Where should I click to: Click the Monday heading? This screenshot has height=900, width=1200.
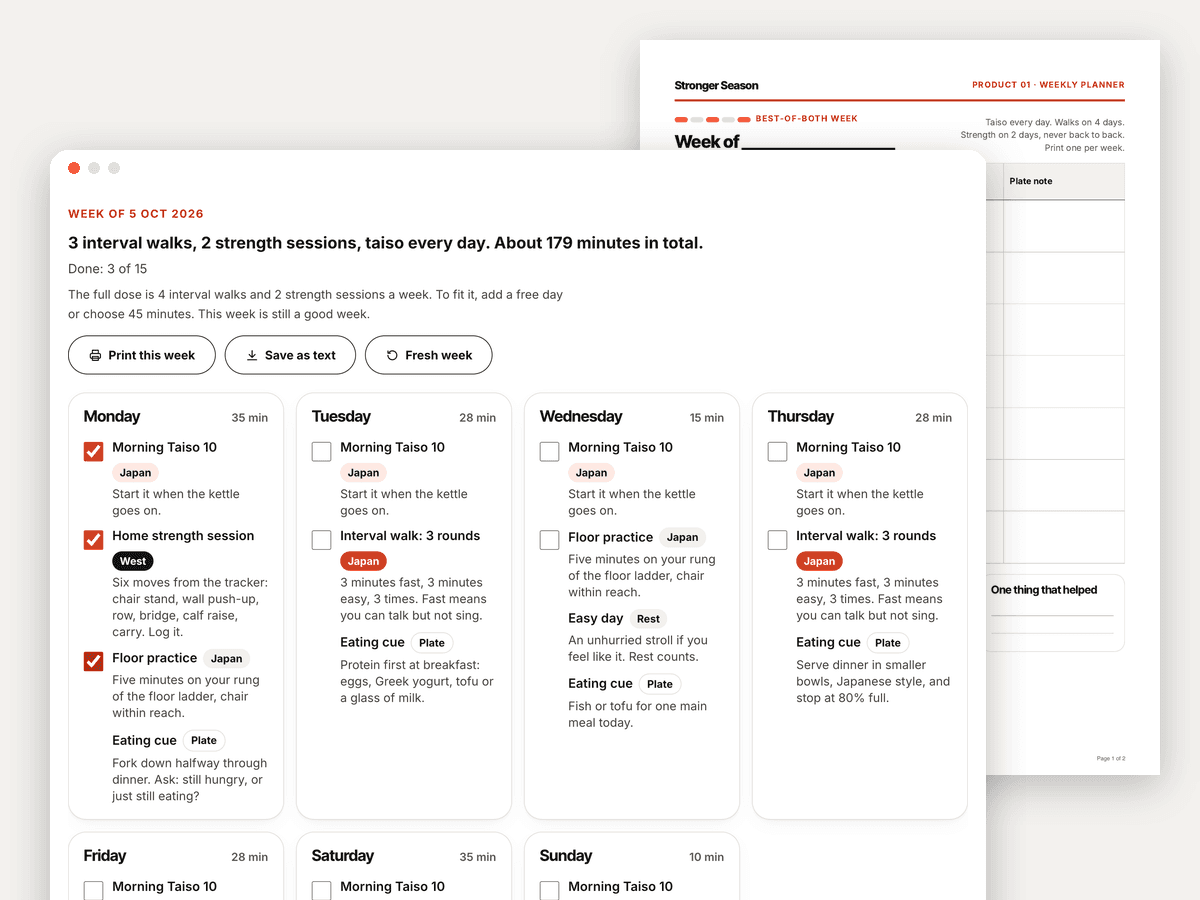coord(112,417)
